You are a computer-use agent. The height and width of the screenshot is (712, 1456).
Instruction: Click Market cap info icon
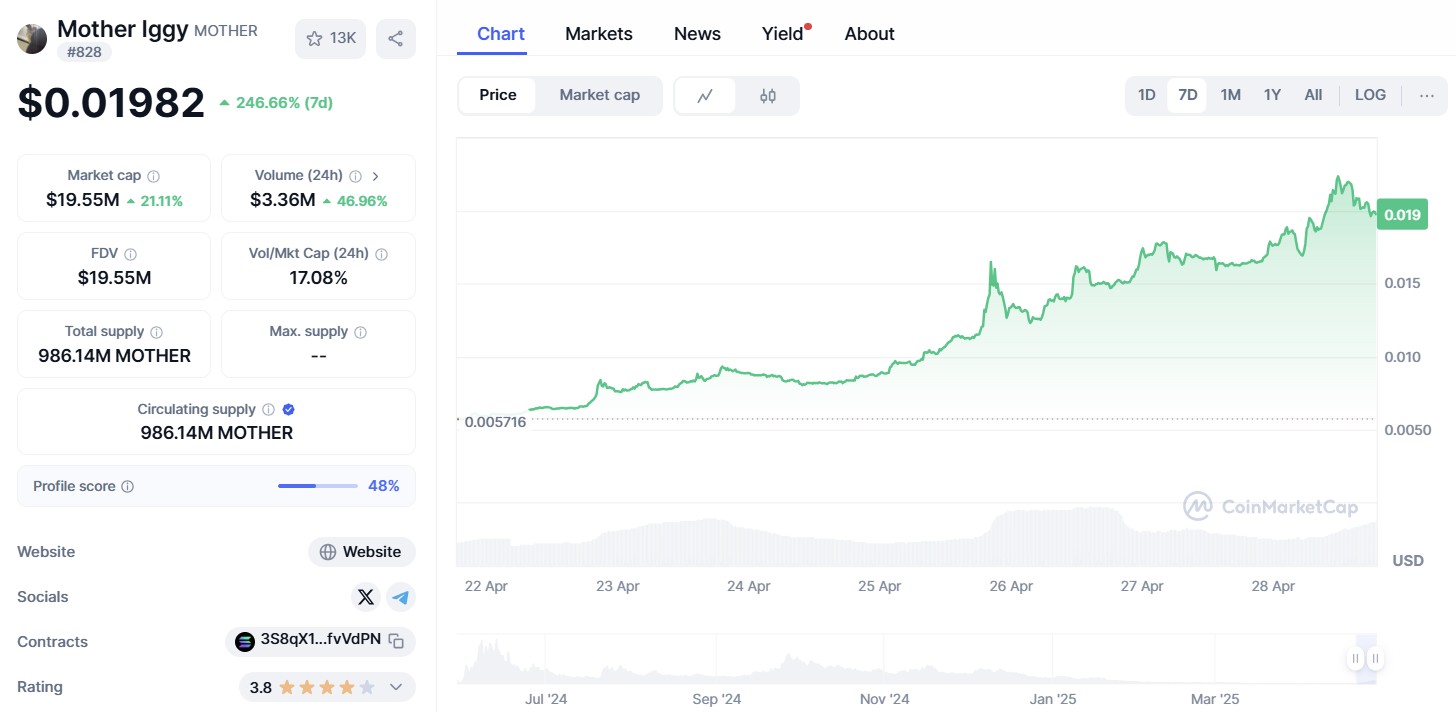pyautogui.click(x=153, y=176)
